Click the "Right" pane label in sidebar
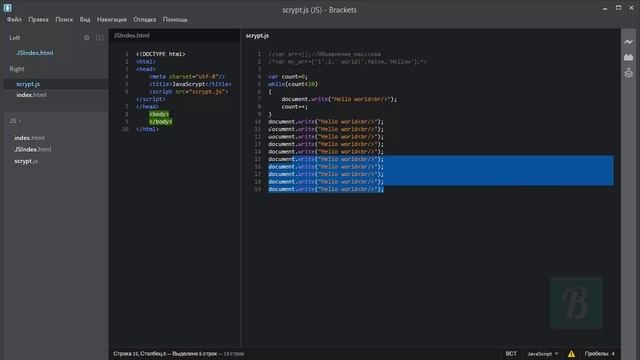 coord(17,69)
